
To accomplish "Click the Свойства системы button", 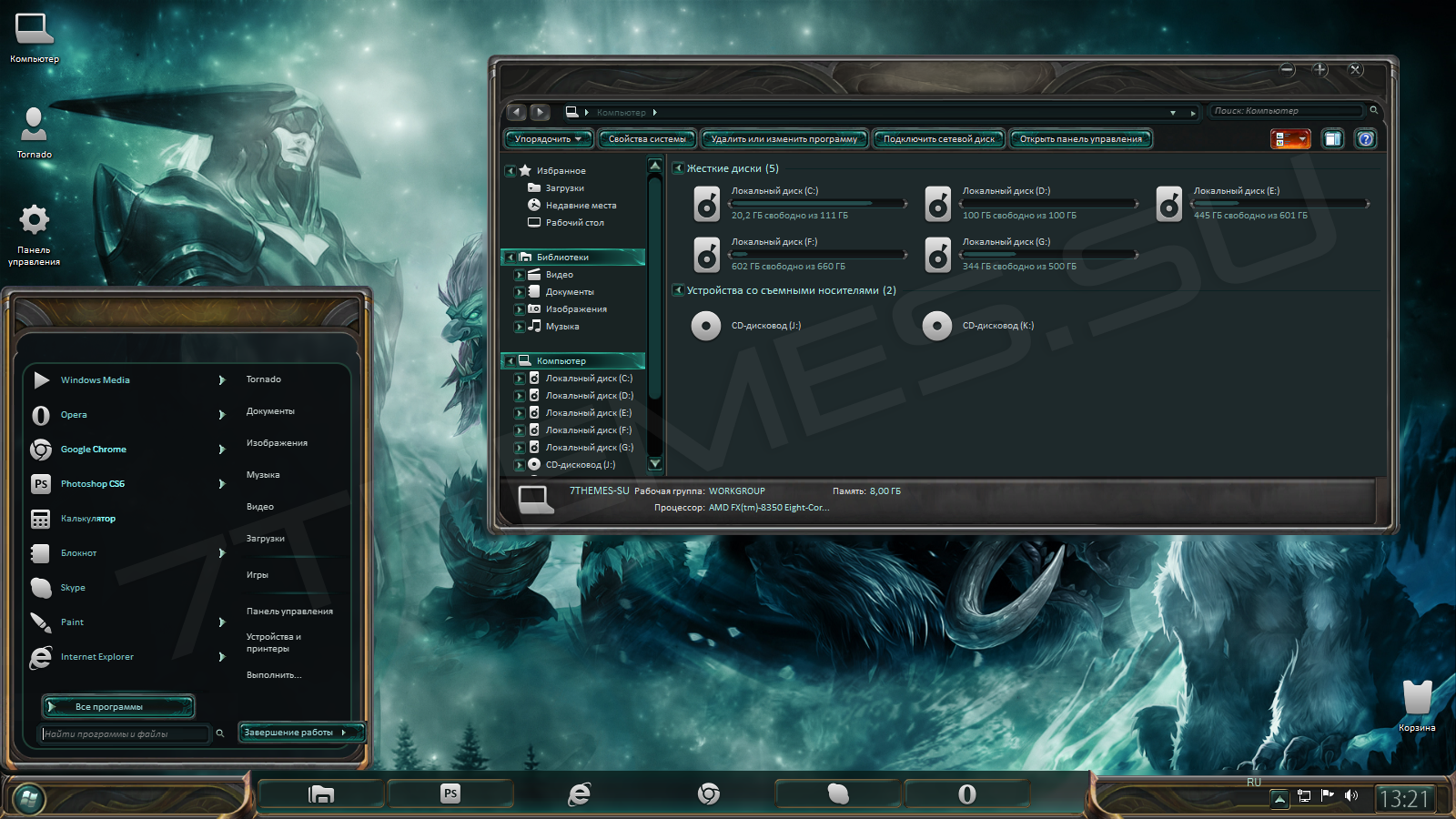I will pos(647,139).
